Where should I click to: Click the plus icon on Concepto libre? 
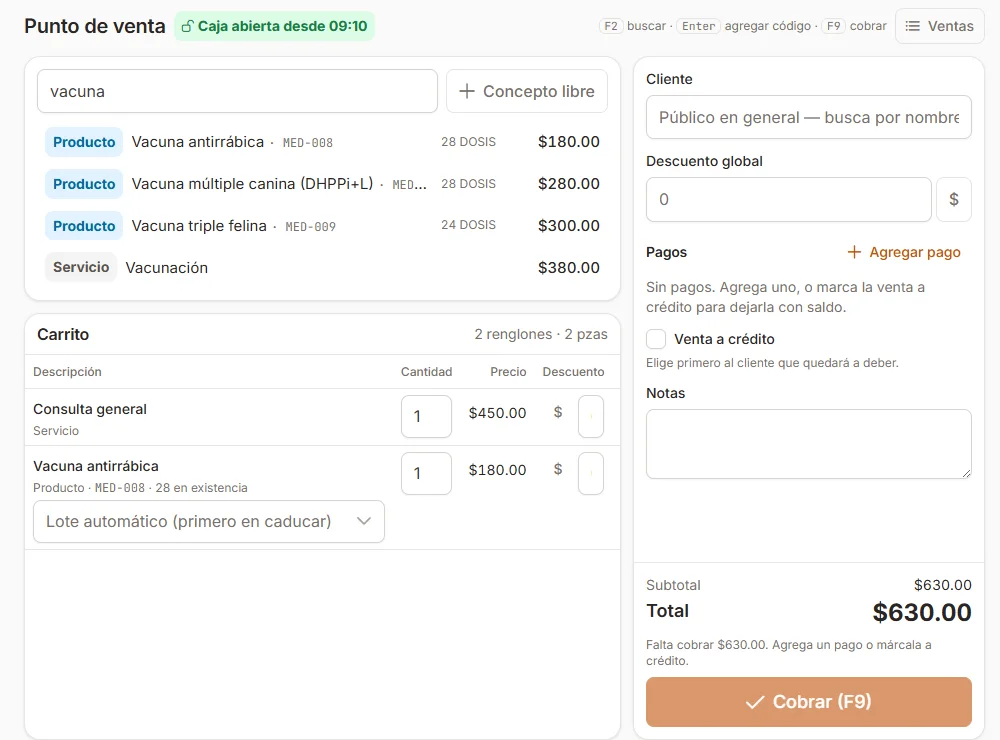(x=467, y=91)
